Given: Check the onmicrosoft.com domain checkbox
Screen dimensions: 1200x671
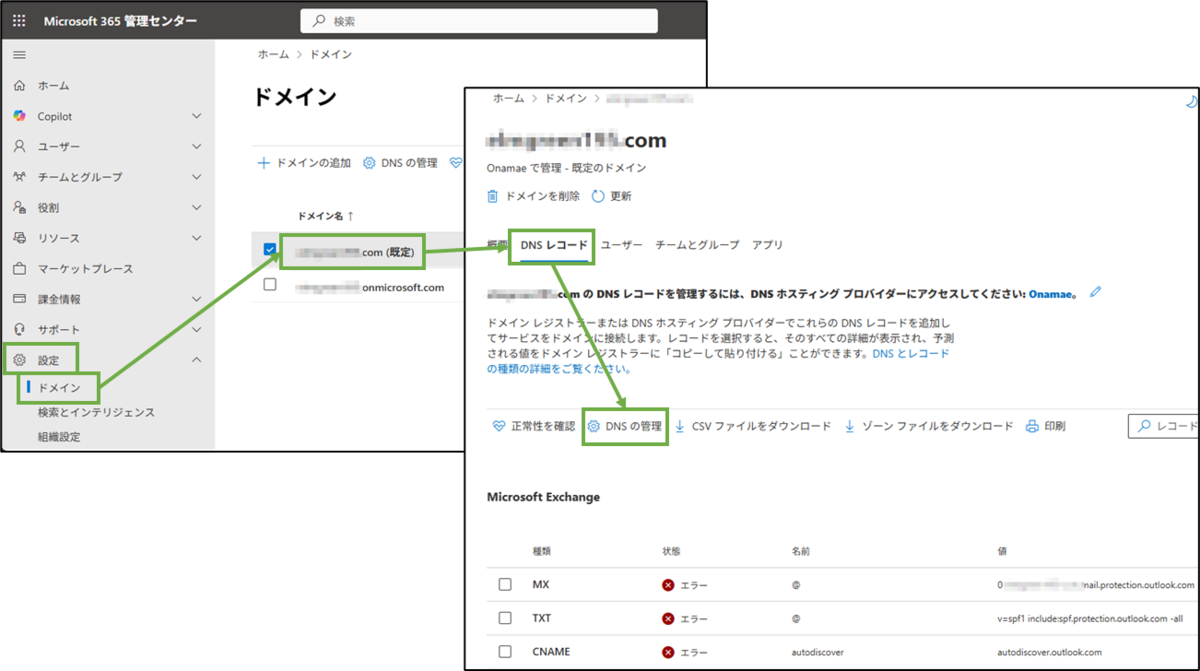Looking at the screenshot, I should click(270, 285).
